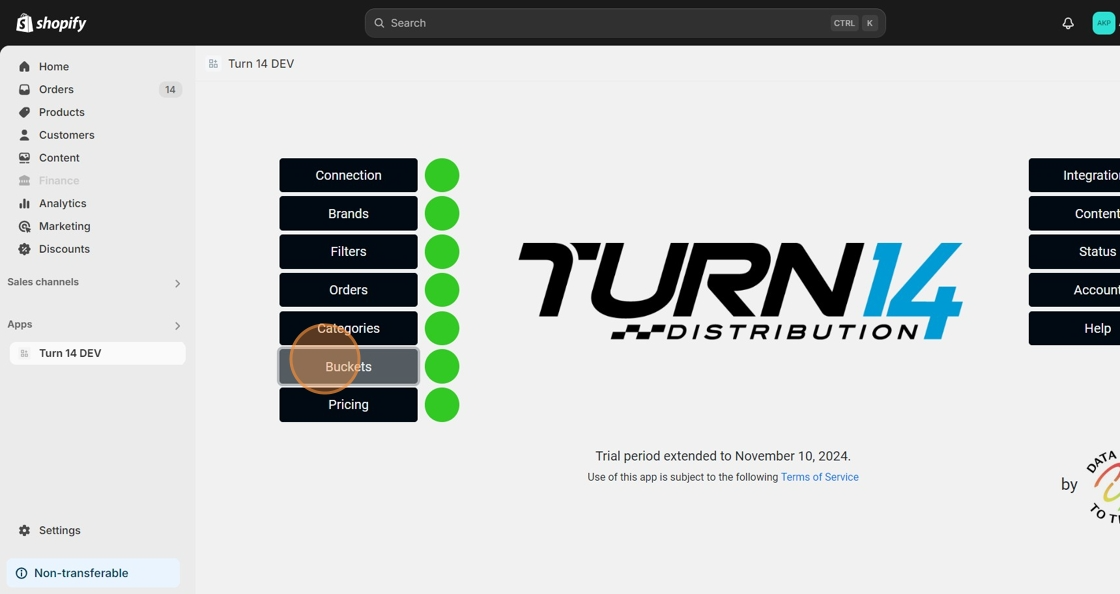Follow the Terms of Service link
The height and width of the screenshot is (594, 1120).
click(x=819, y=477)
